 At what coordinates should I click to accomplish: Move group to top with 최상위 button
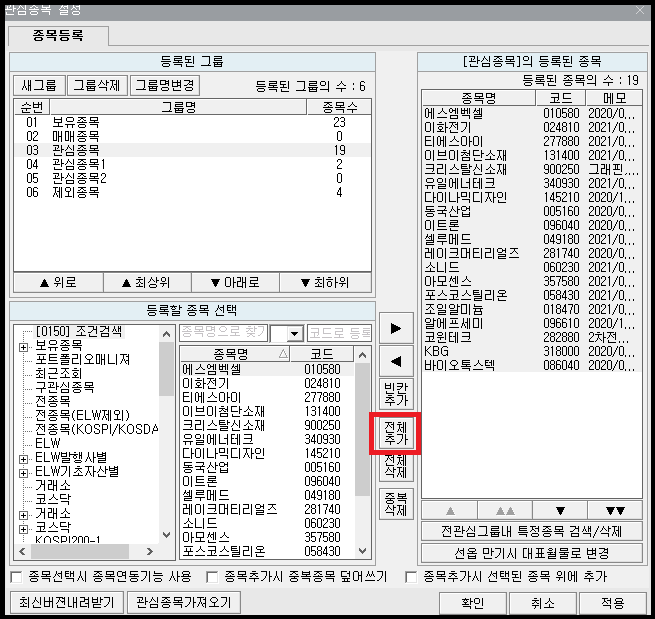tap(147, 283)
